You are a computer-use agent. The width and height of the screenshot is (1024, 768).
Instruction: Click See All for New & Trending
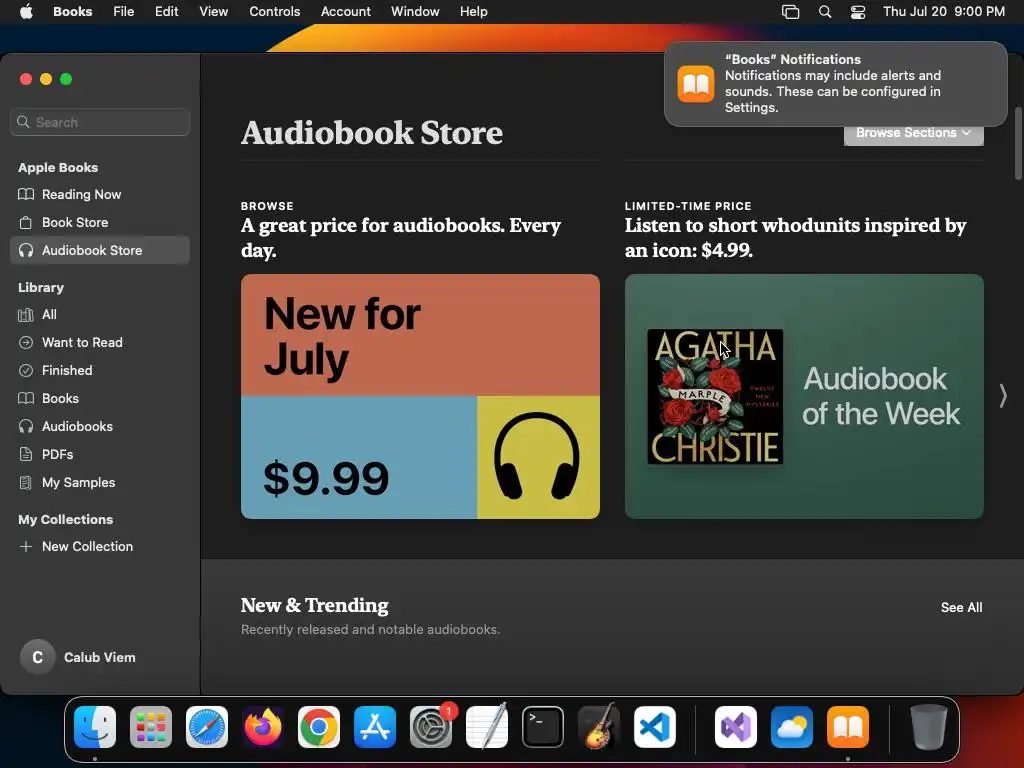[961, 607]
